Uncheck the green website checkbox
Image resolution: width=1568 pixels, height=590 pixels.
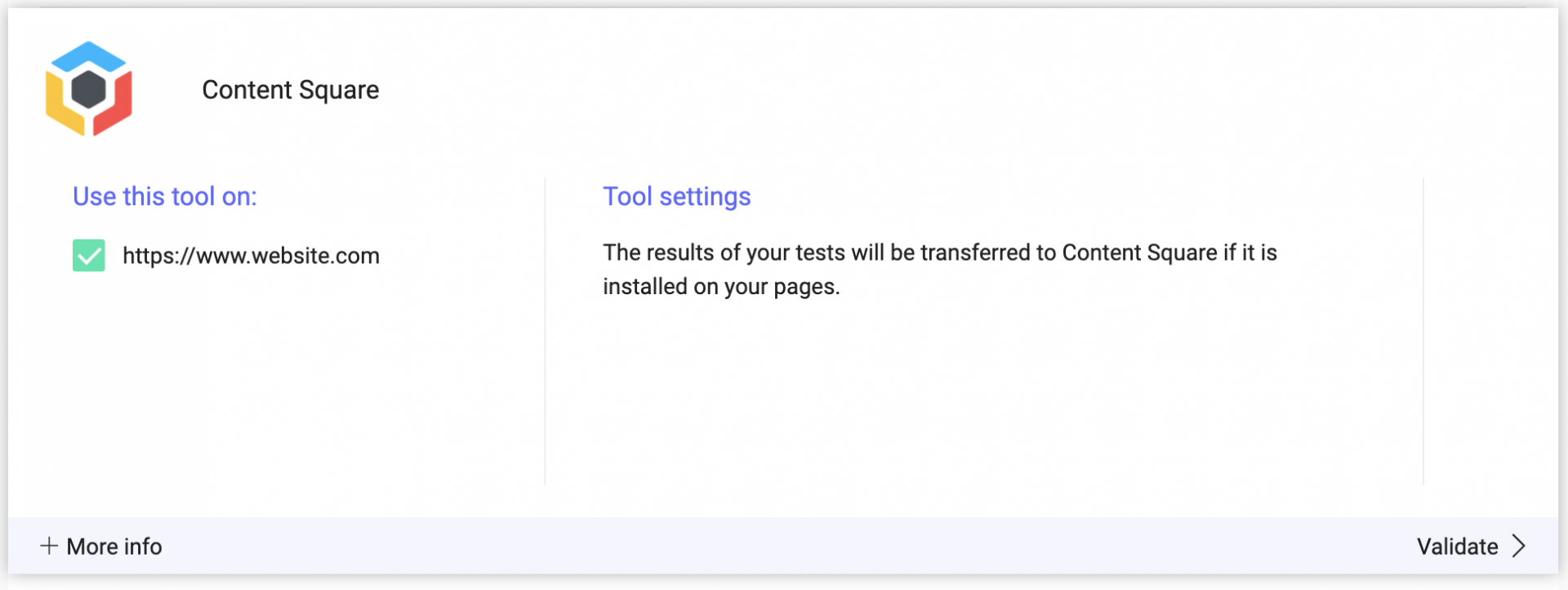point(89,255)
